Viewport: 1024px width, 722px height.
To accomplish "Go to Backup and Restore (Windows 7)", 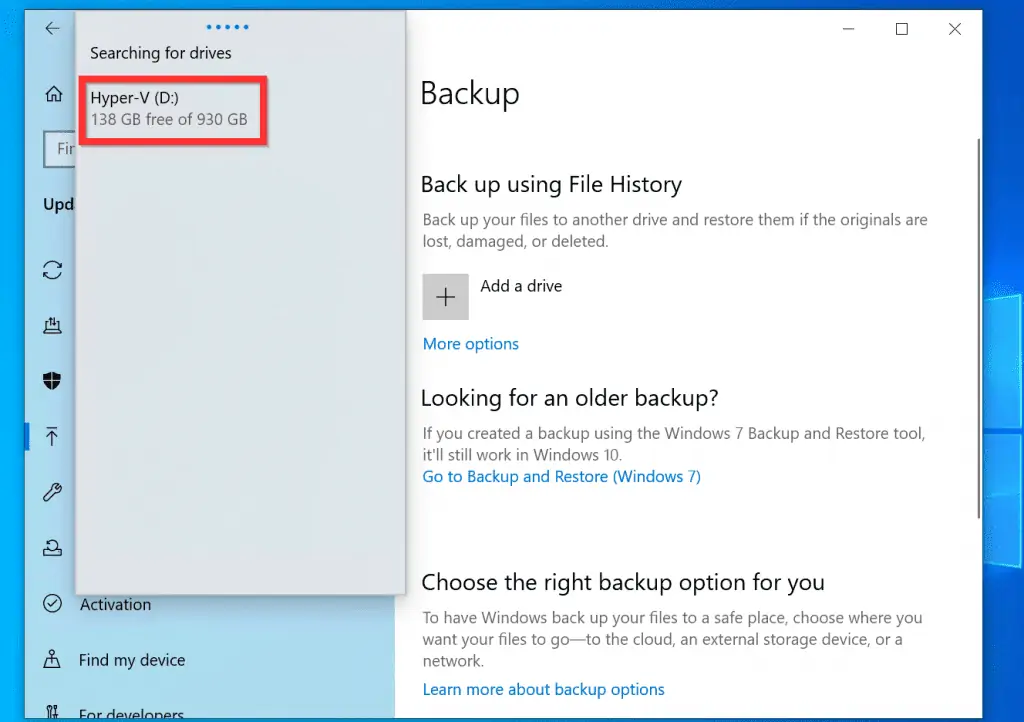I will click(561, 477).
